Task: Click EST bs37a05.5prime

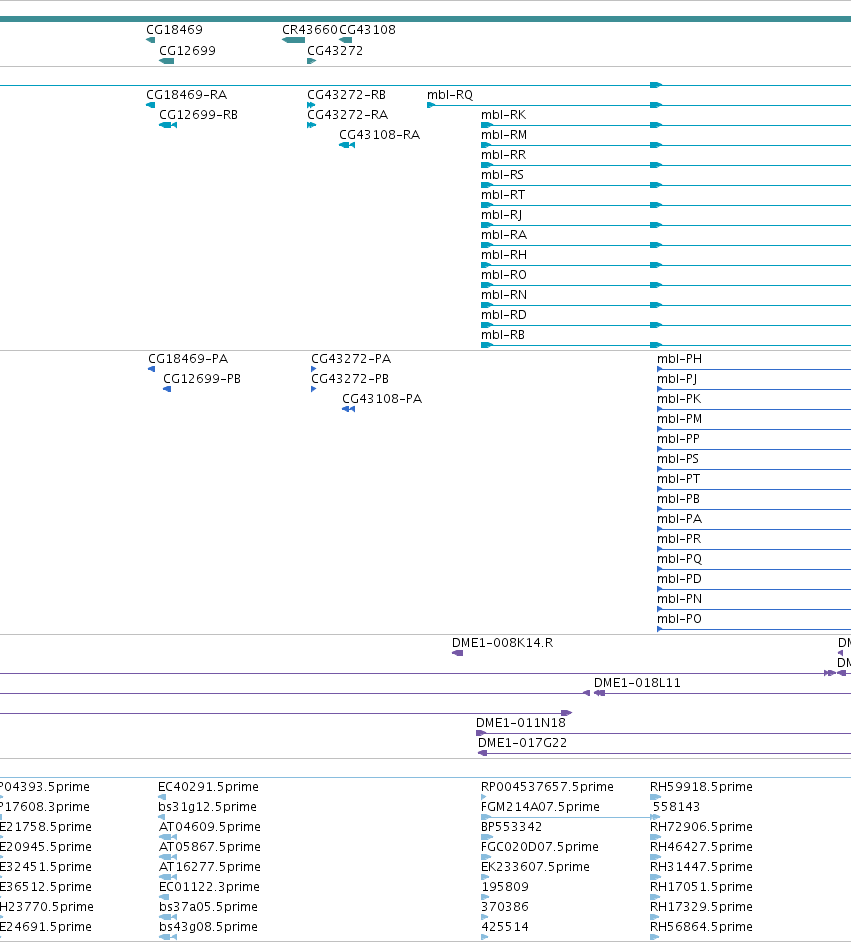Action: (208, 907)
